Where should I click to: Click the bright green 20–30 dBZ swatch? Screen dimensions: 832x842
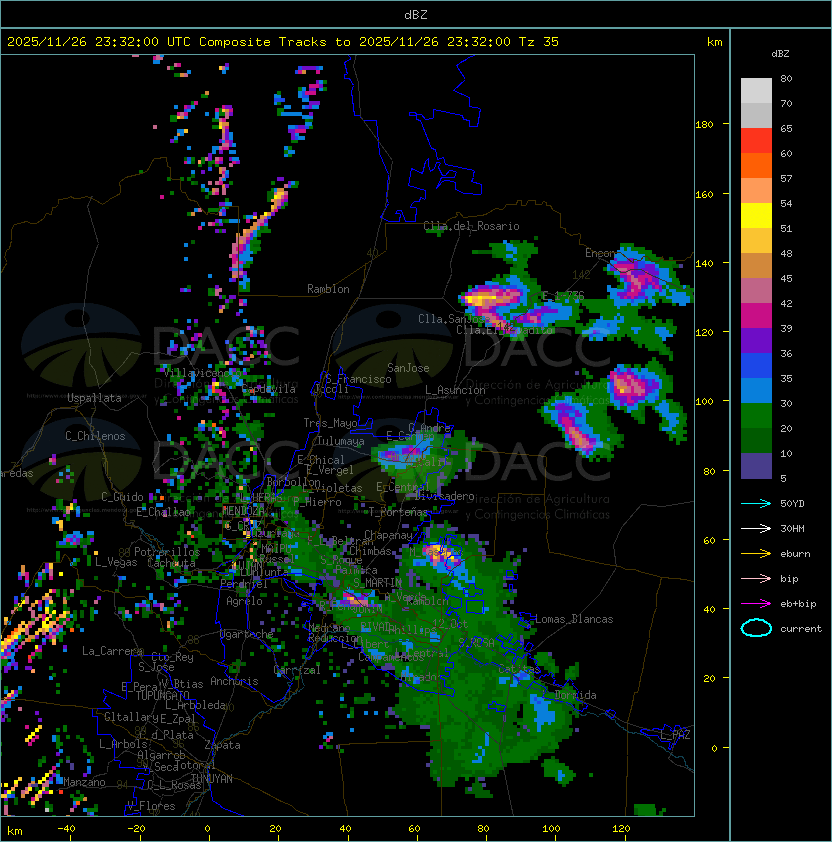point(756,415)
